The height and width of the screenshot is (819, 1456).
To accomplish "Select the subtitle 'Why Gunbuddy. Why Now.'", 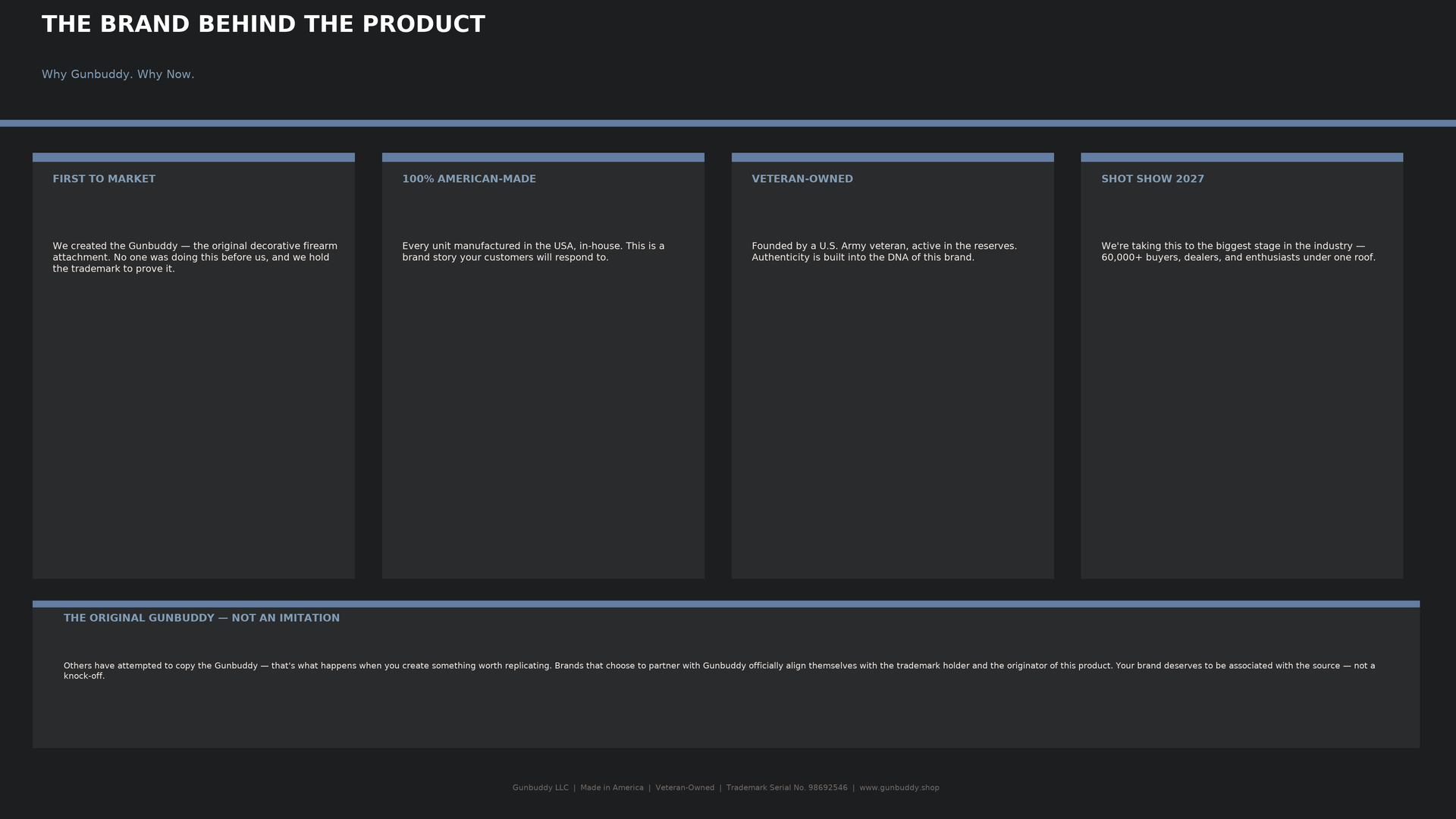I will [118, 74].
